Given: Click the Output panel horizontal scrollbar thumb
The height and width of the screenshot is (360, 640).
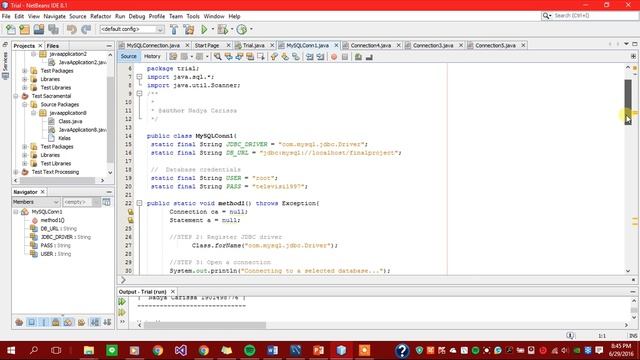Looking at the screenshot, I should coord(205,325).
